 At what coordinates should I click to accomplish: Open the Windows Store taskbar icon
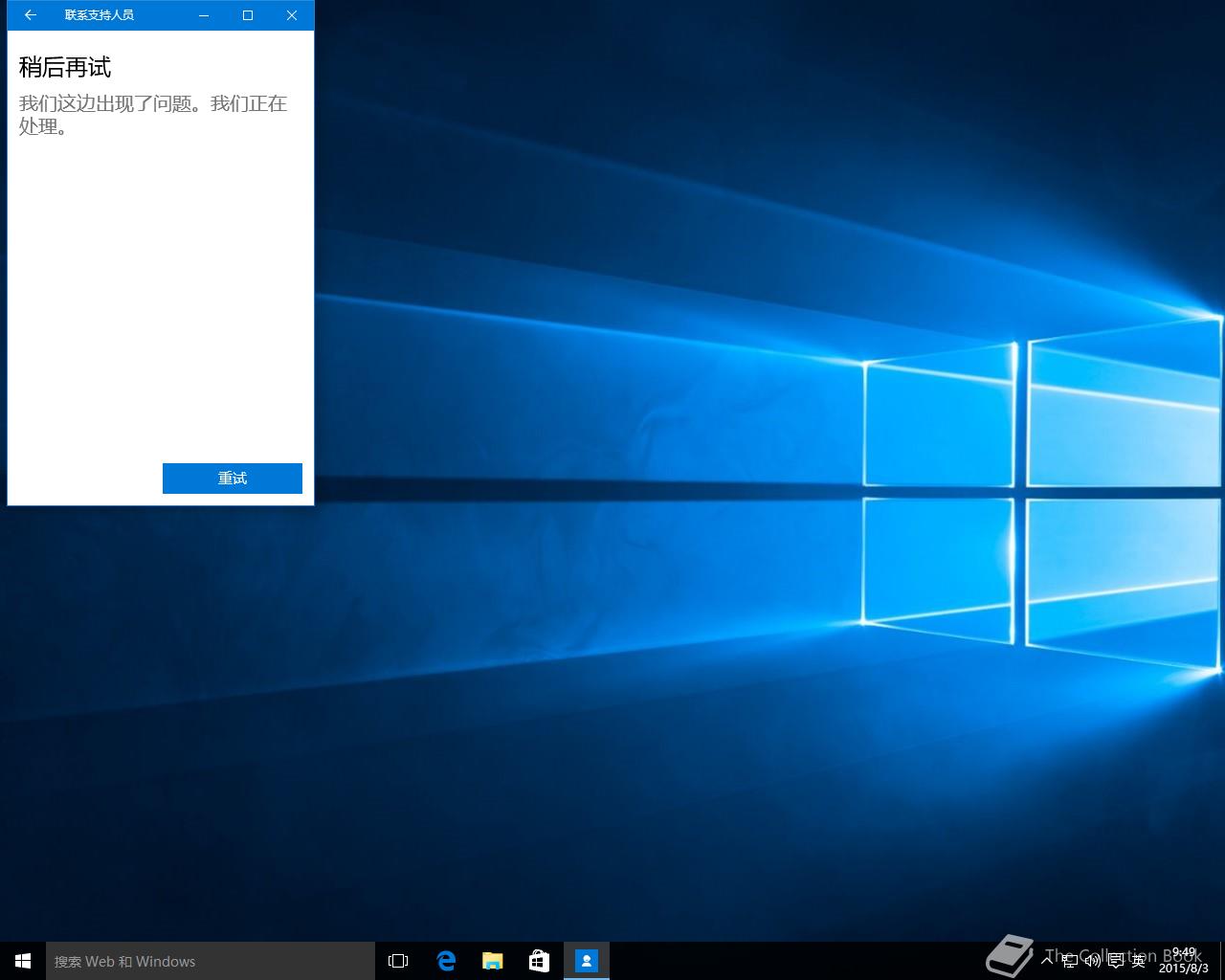click(540, 961)
